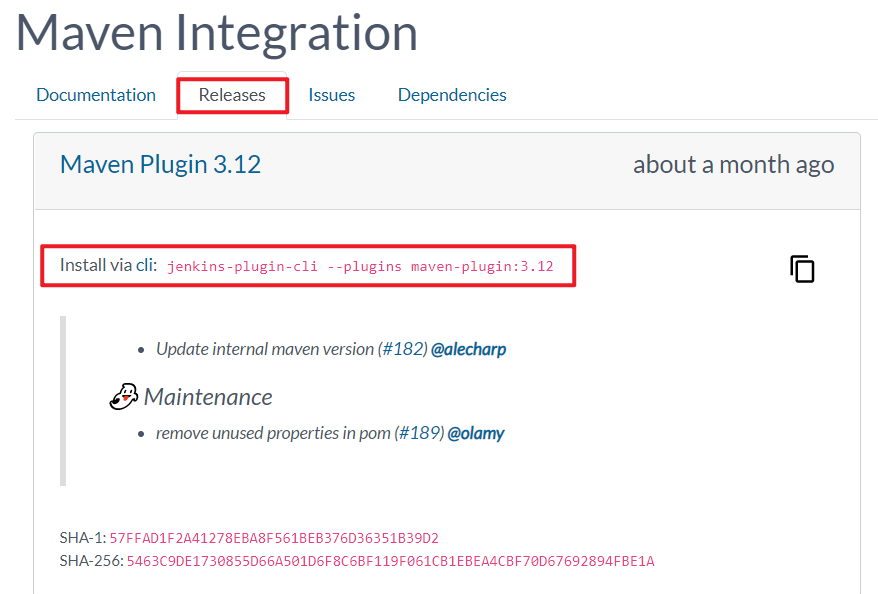Visit the @olamy profile link
This screenshot has width=878, height=594.
pos(476,433)
